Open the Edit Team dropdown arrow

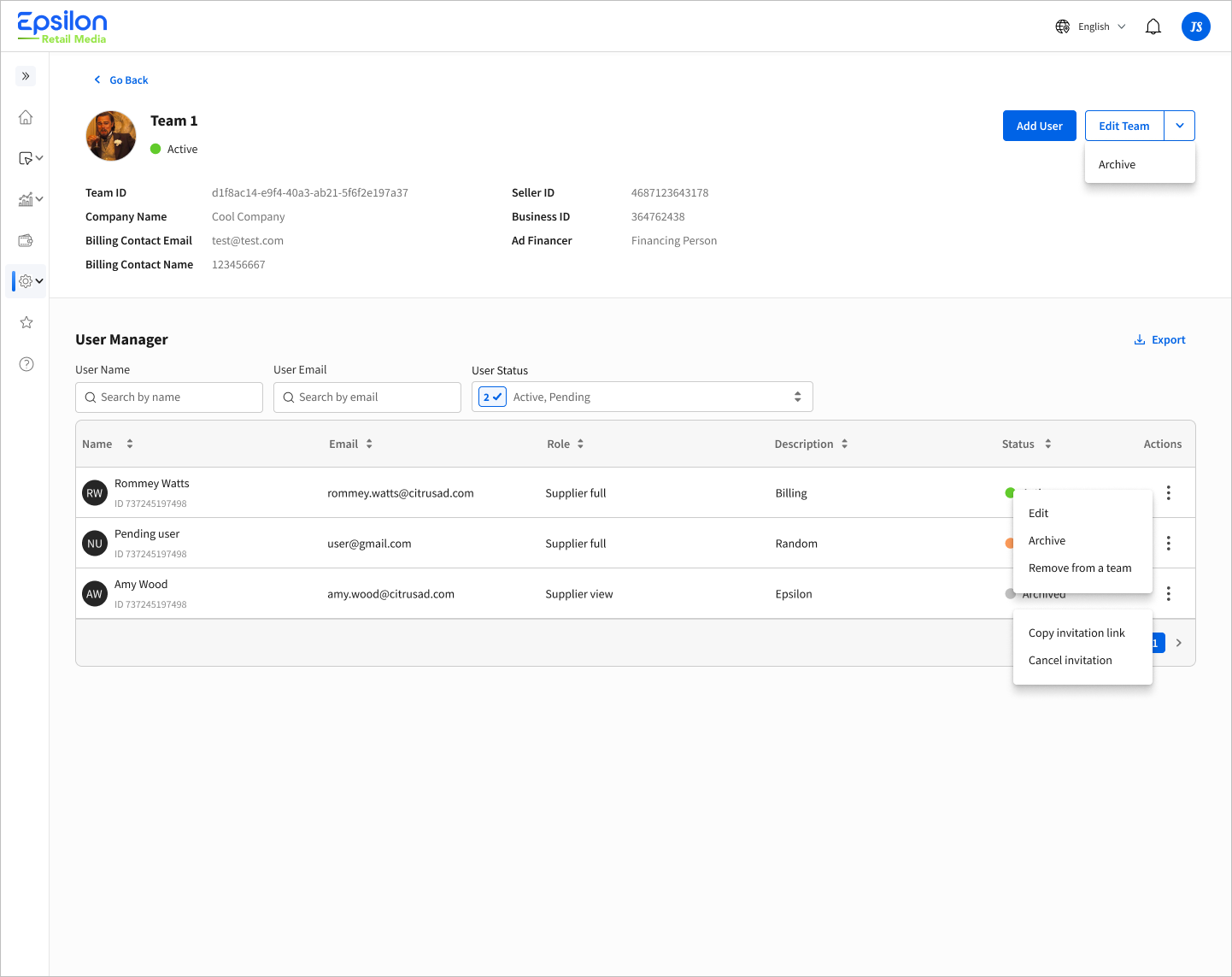coord(1180,126)
